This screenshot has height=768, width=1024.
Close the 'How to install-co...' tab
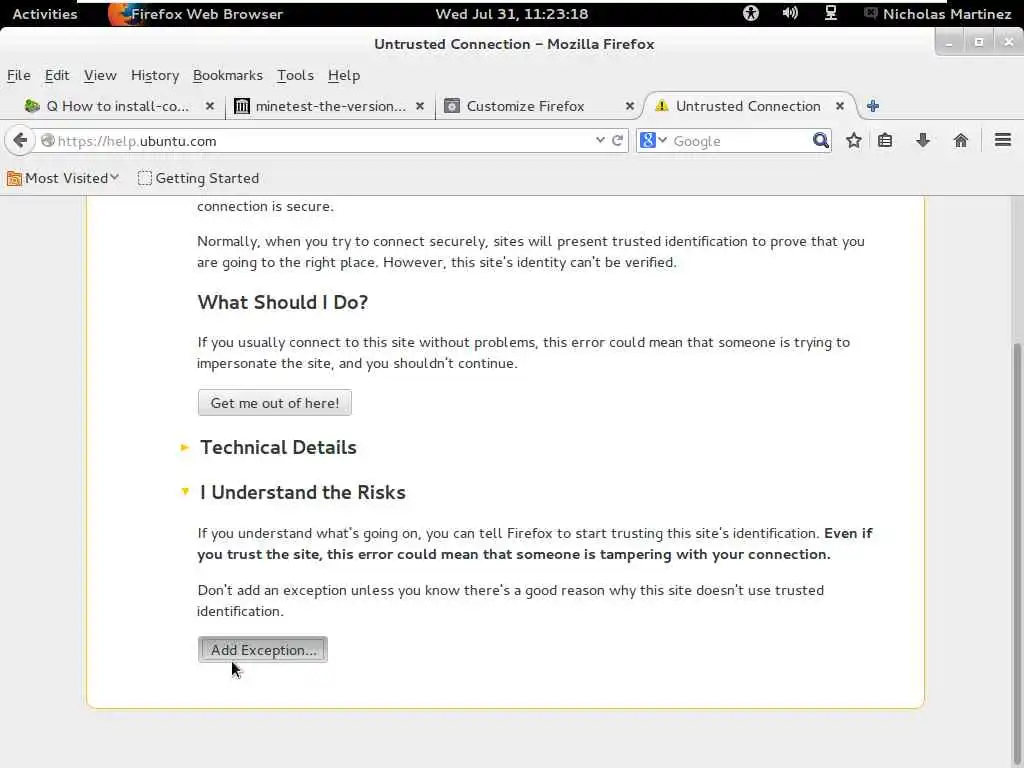210,106
